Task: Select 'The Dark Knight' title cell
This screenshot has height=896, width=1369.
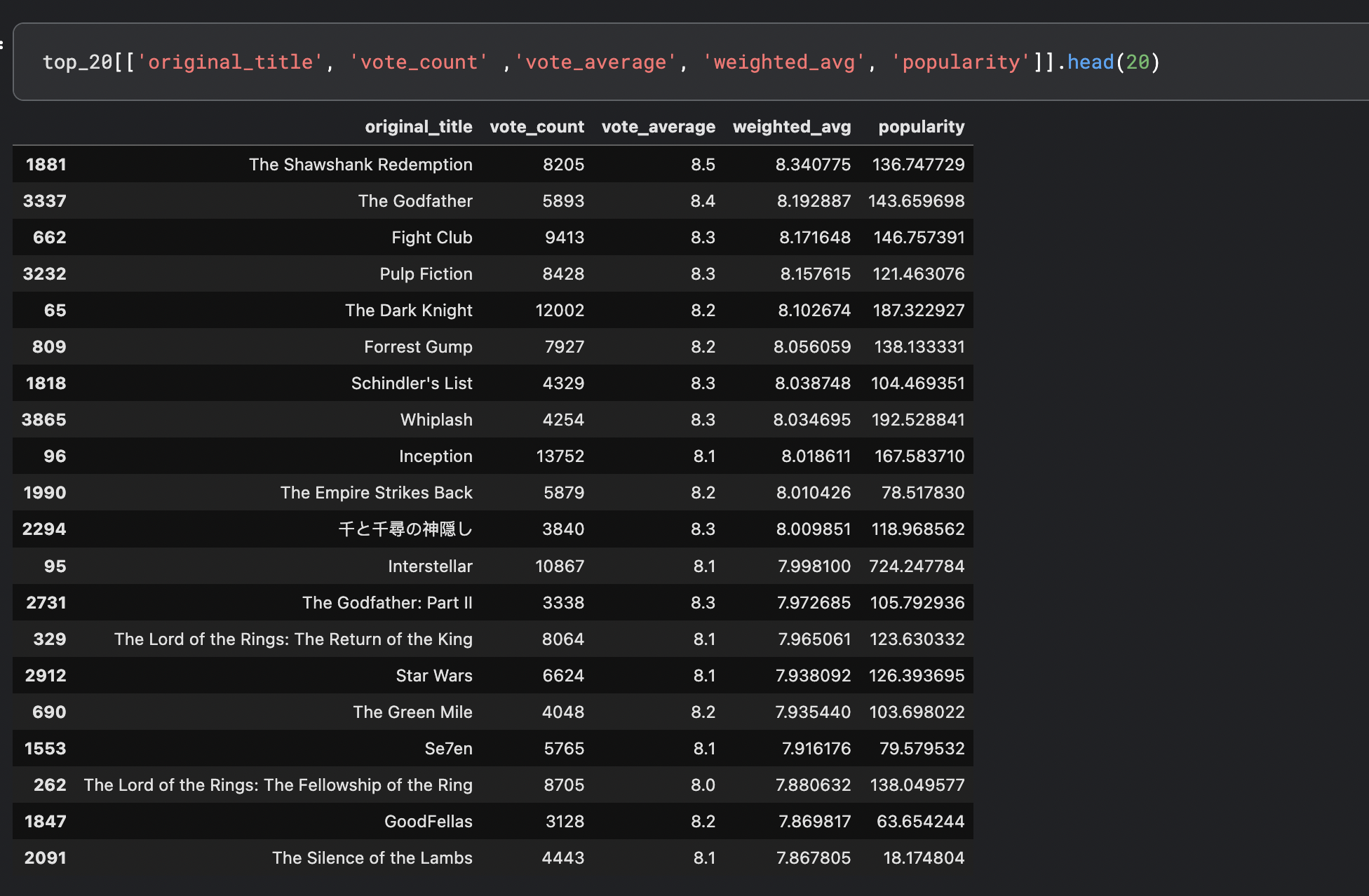Action: point(409,311)
